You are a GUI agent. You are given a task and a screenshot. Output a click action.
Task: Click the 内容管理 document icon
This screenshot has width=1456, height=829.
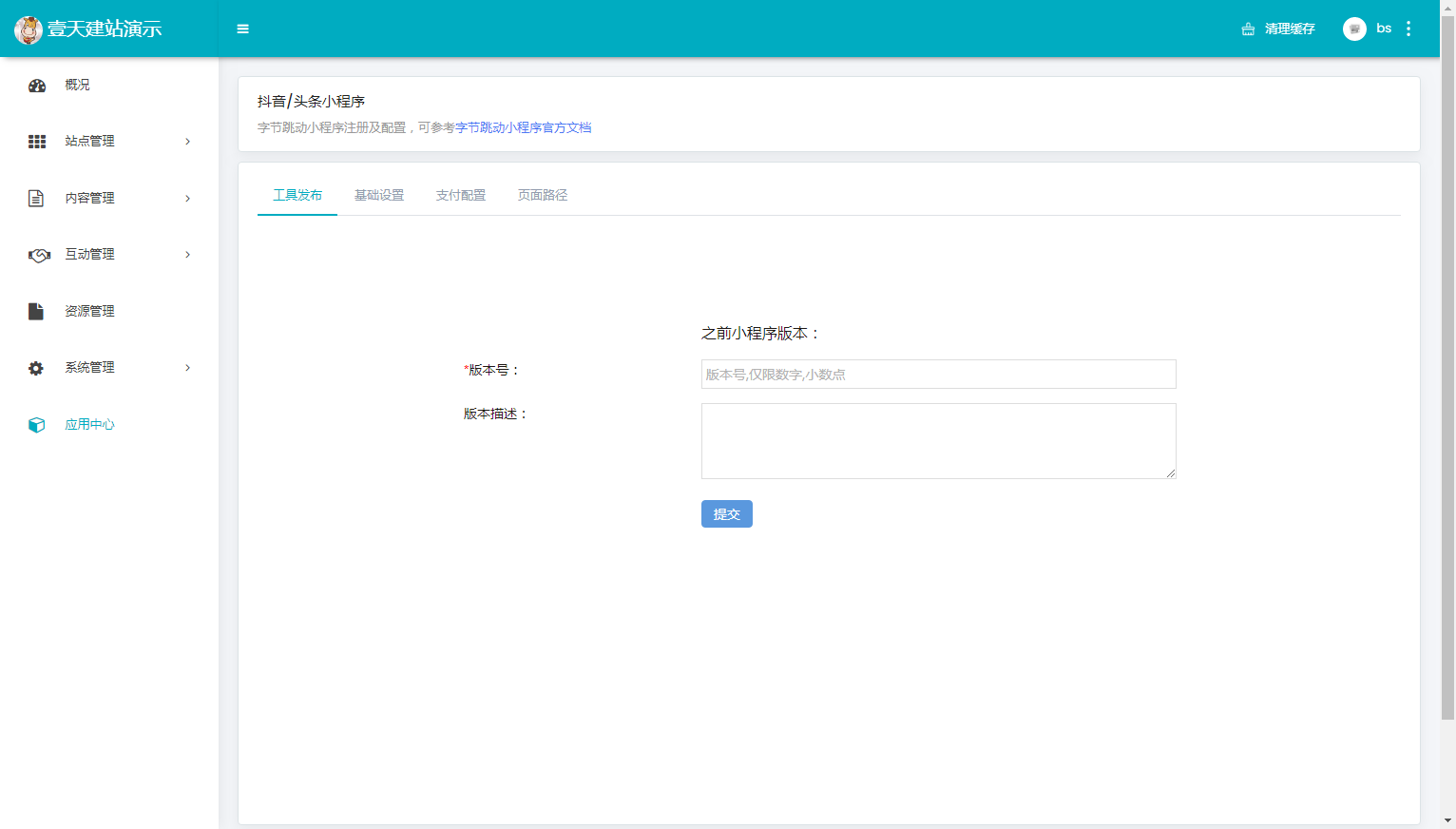36,198
